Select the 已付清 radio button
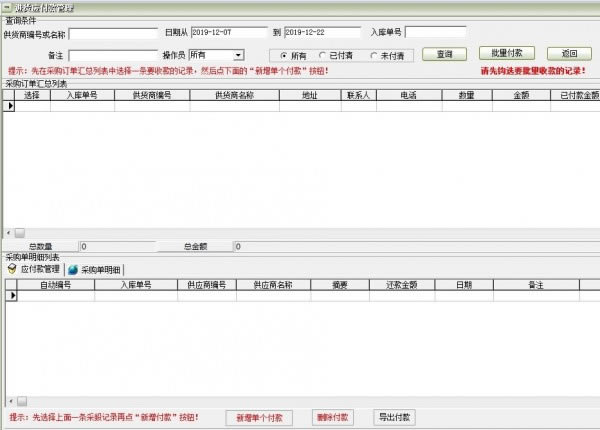600x430 pixels. point(322,55)
